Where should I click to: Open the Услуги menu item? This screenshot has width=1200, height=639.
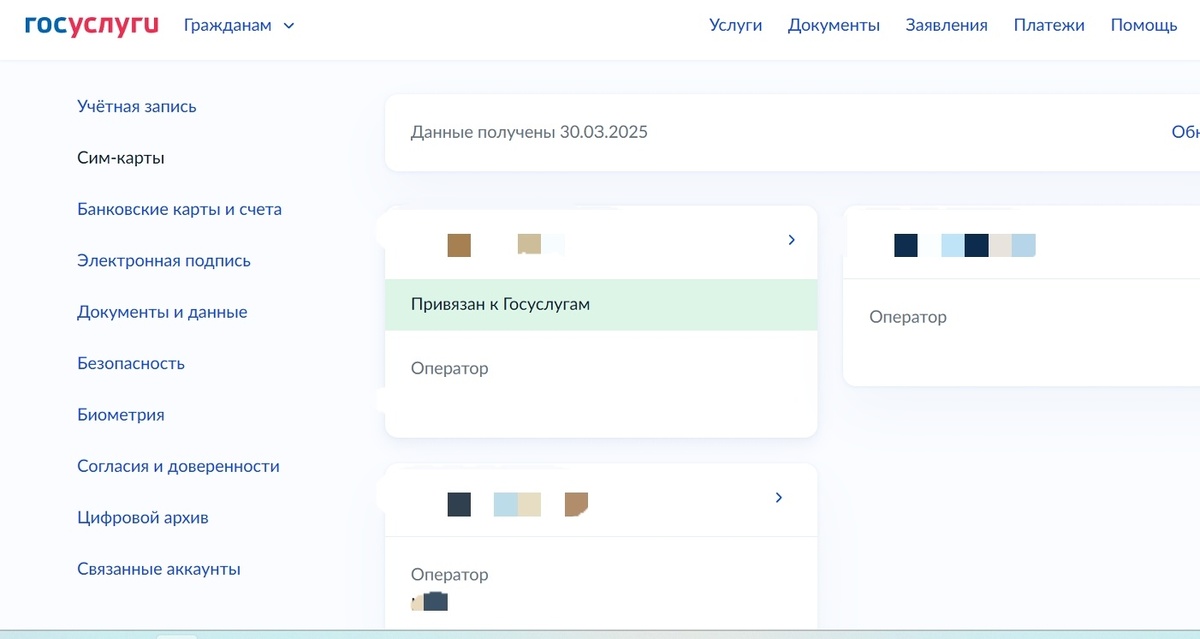(x=736, y=26)
